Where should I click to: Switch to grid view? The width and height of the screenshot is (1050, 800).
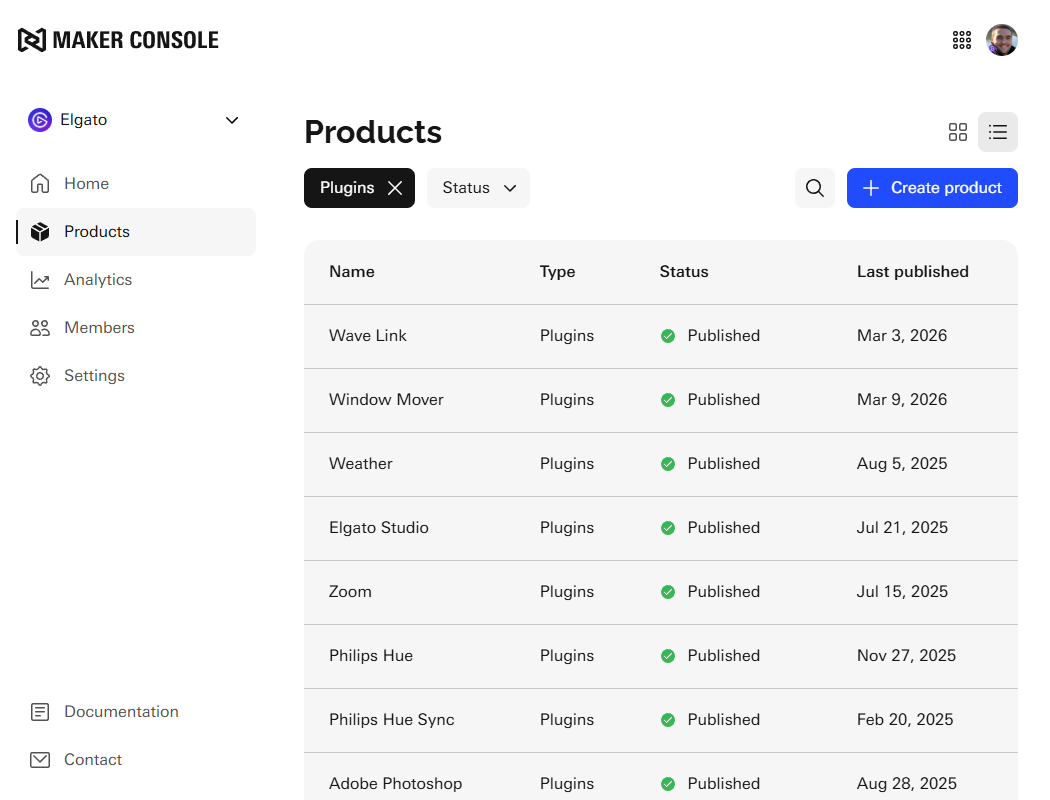tap(958, 132)
